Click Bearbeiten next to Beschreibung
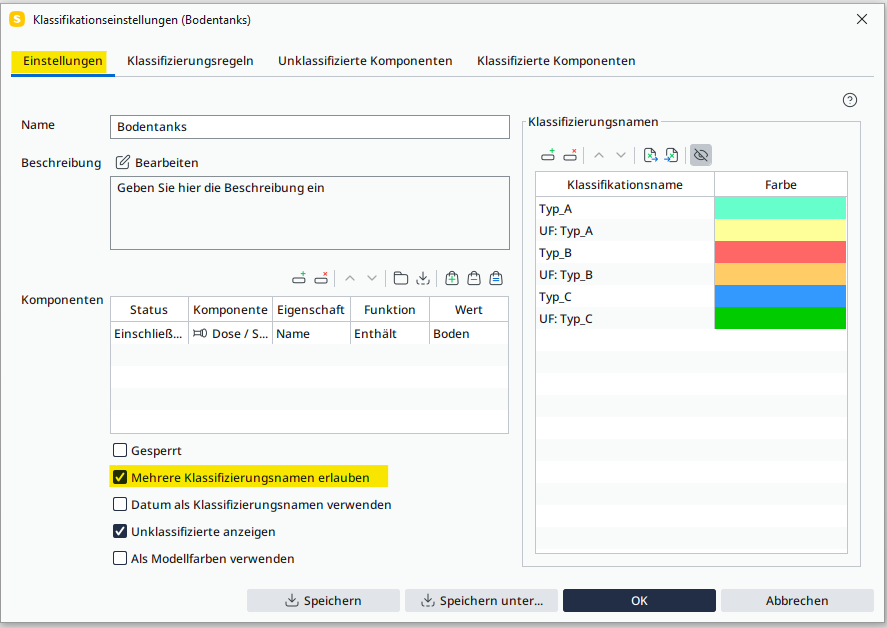Screen dimensions: 887x628 (x=157, y=162)
